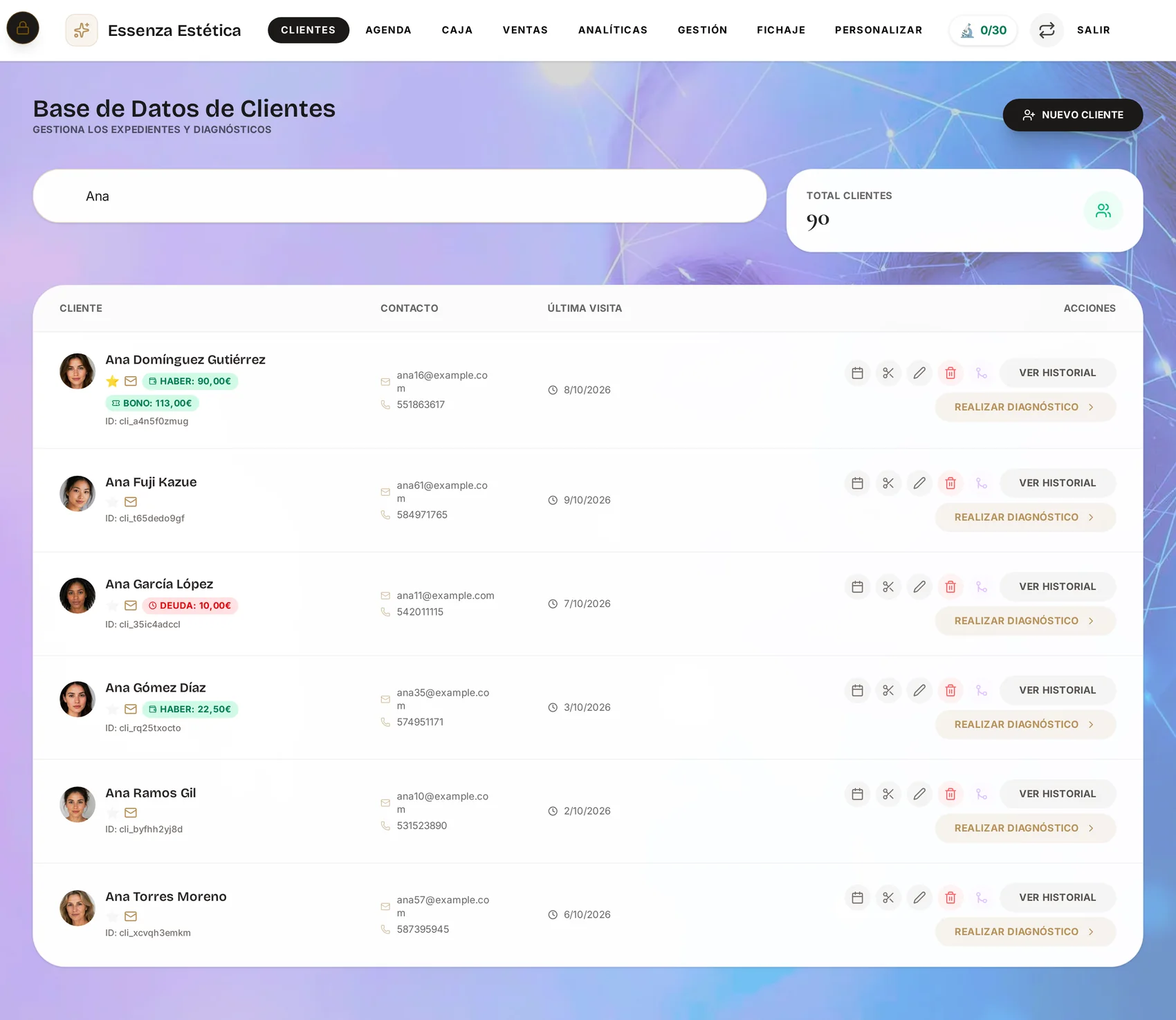The height and width of the screenshot is (1020, 1176).
Task: Click envelope icon under Ana Fuji Kazue
Action: tap(131, 502)
